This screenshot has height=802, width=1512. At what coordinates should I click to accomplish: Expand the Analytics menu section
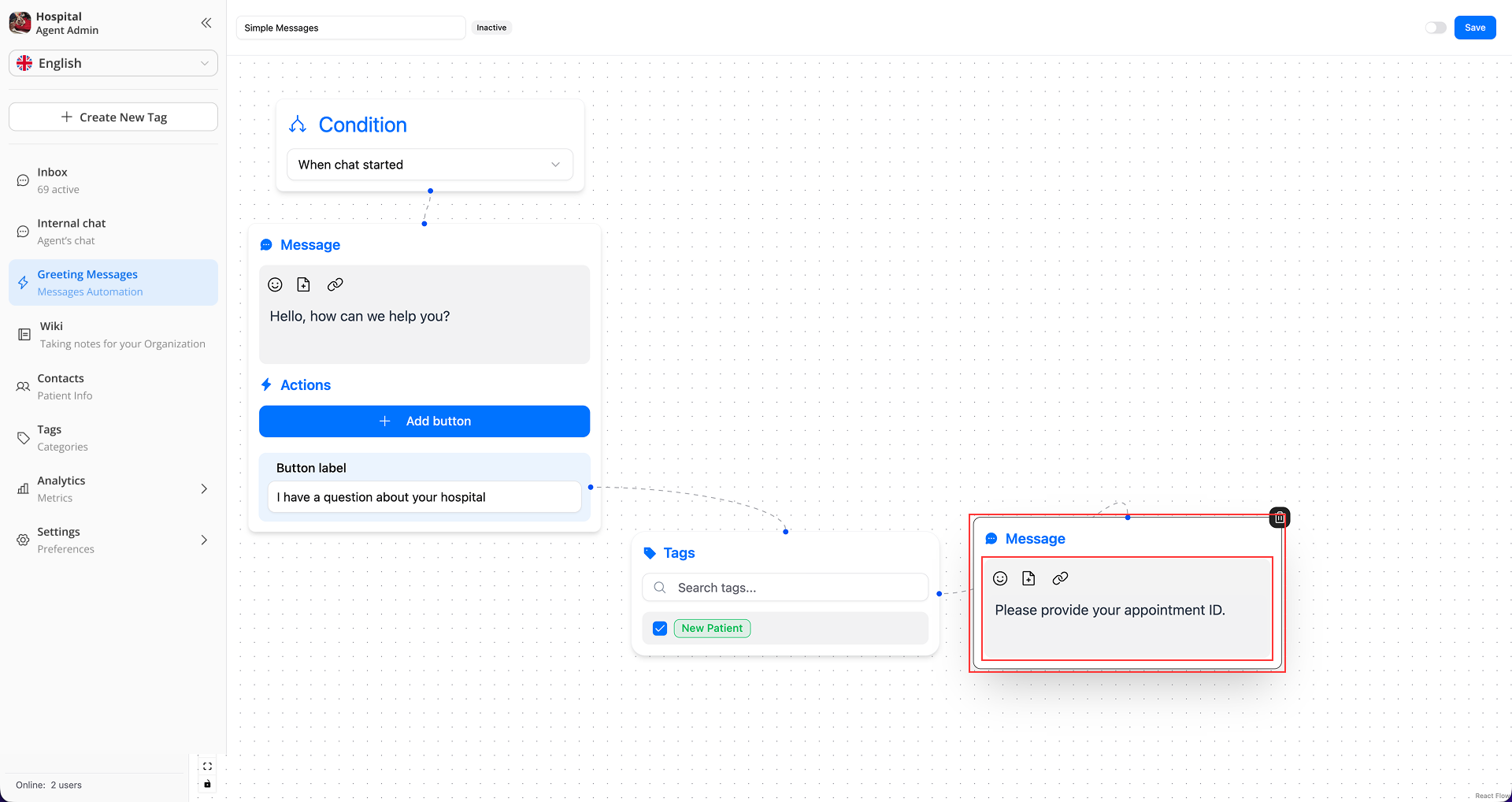(204, 488)
